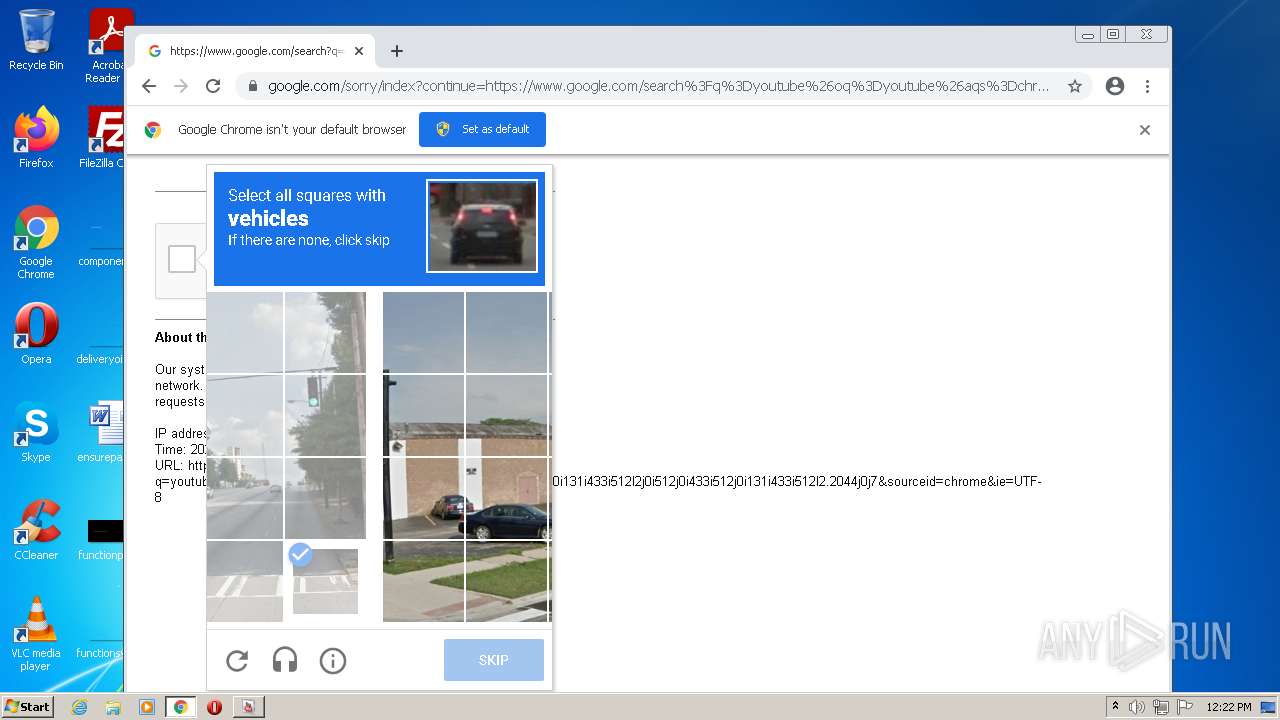
Task: Open a new tab
Action: click(x=397, y=51)
